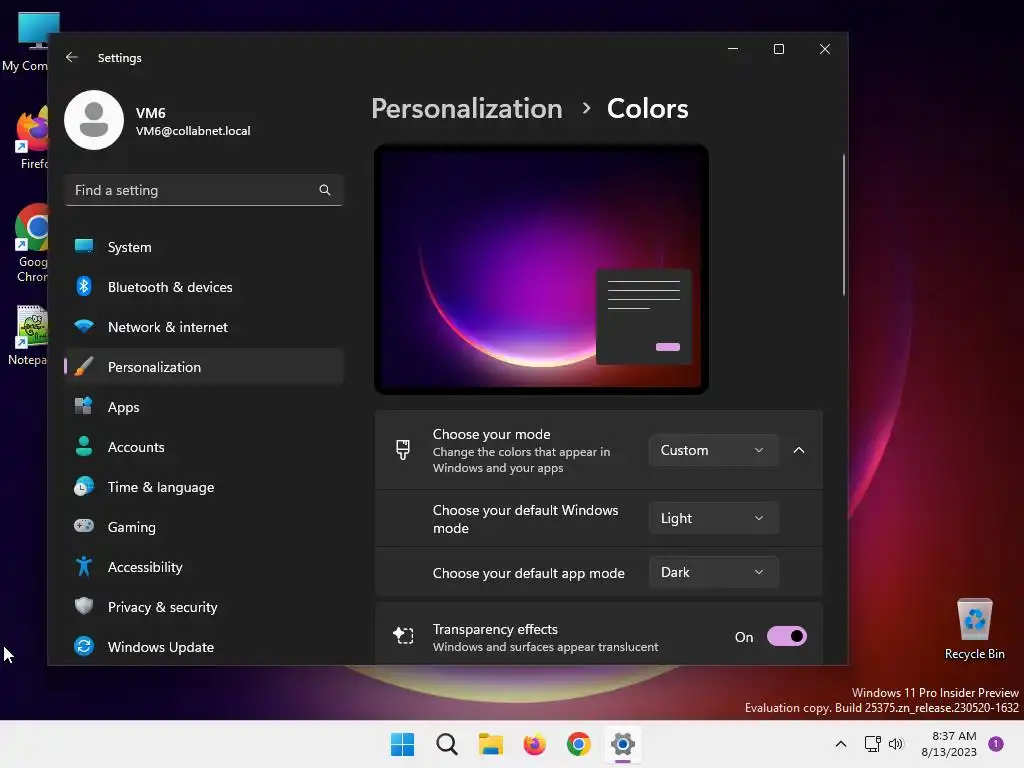Click the Transparency effects sparkle icon
This screenshot has height=768, width=1024.
pos(403,635)
